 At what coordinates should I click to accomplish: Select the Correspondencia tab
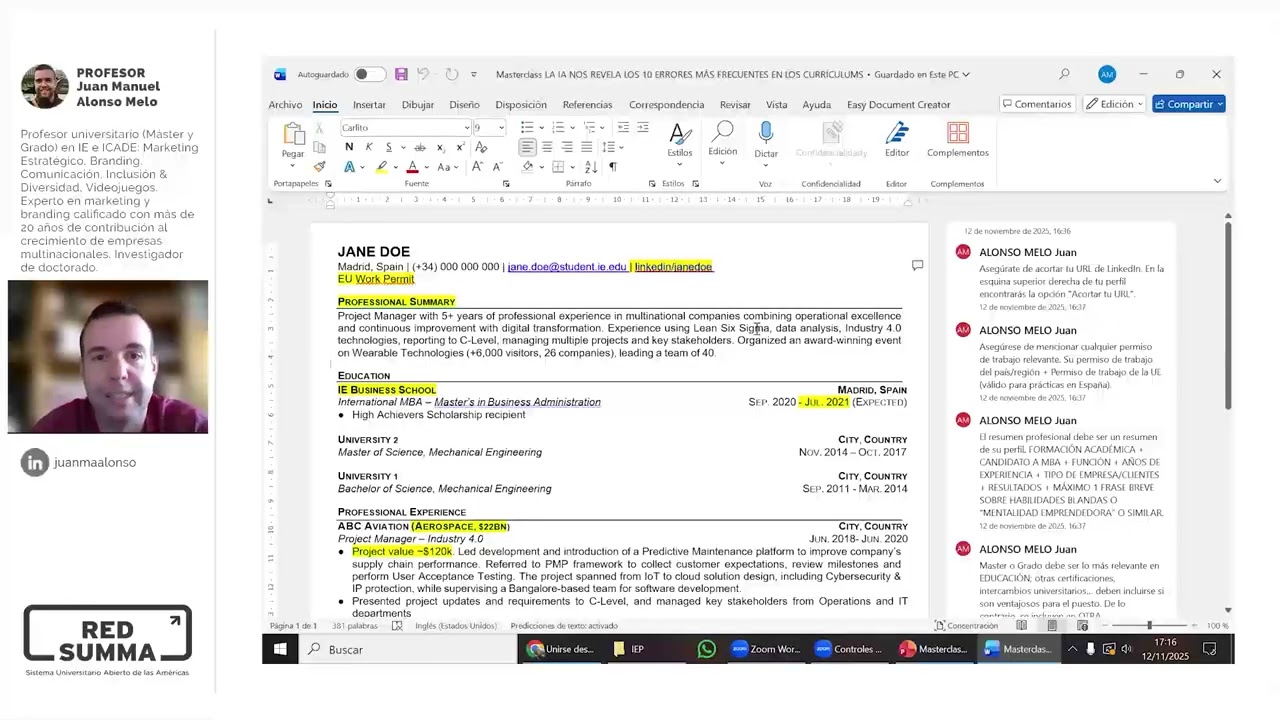point(666,104)
